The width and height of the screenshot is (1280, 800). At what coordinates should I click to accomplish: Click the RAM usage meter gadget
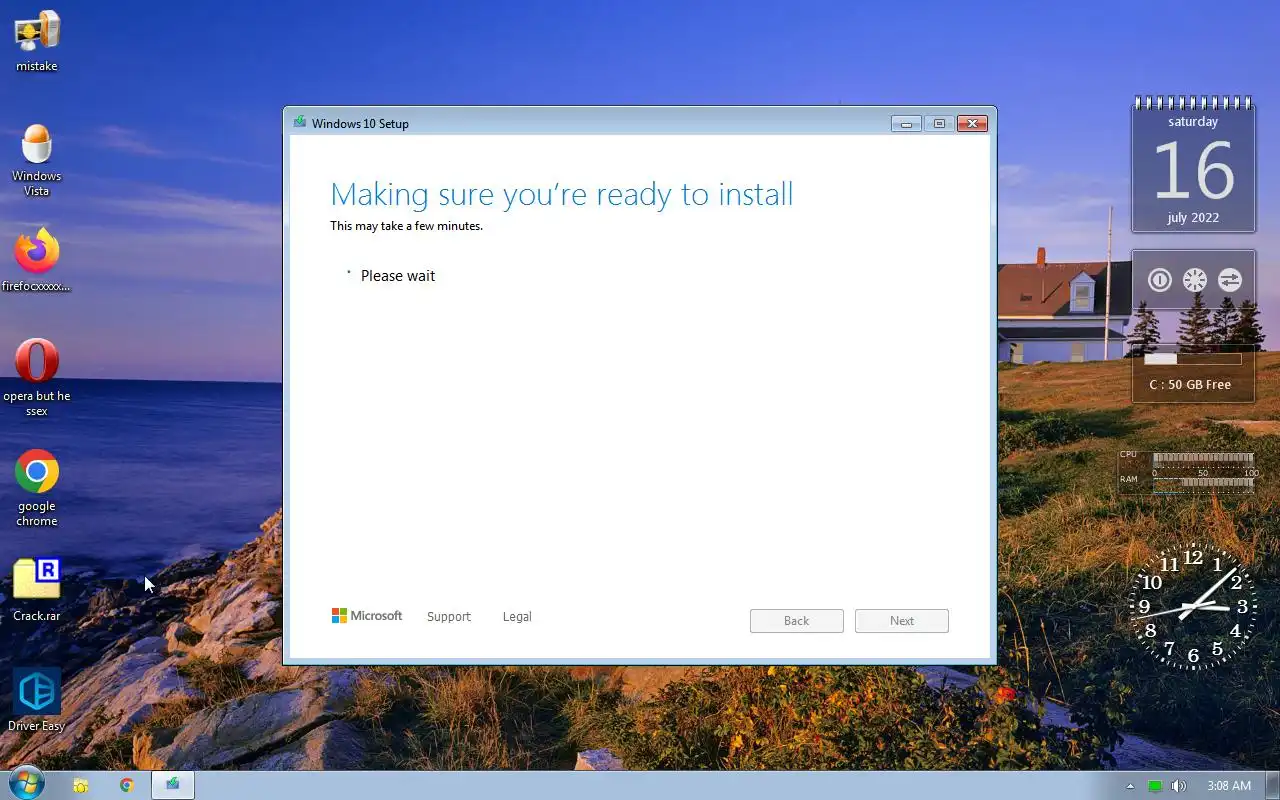(1204, 482)
